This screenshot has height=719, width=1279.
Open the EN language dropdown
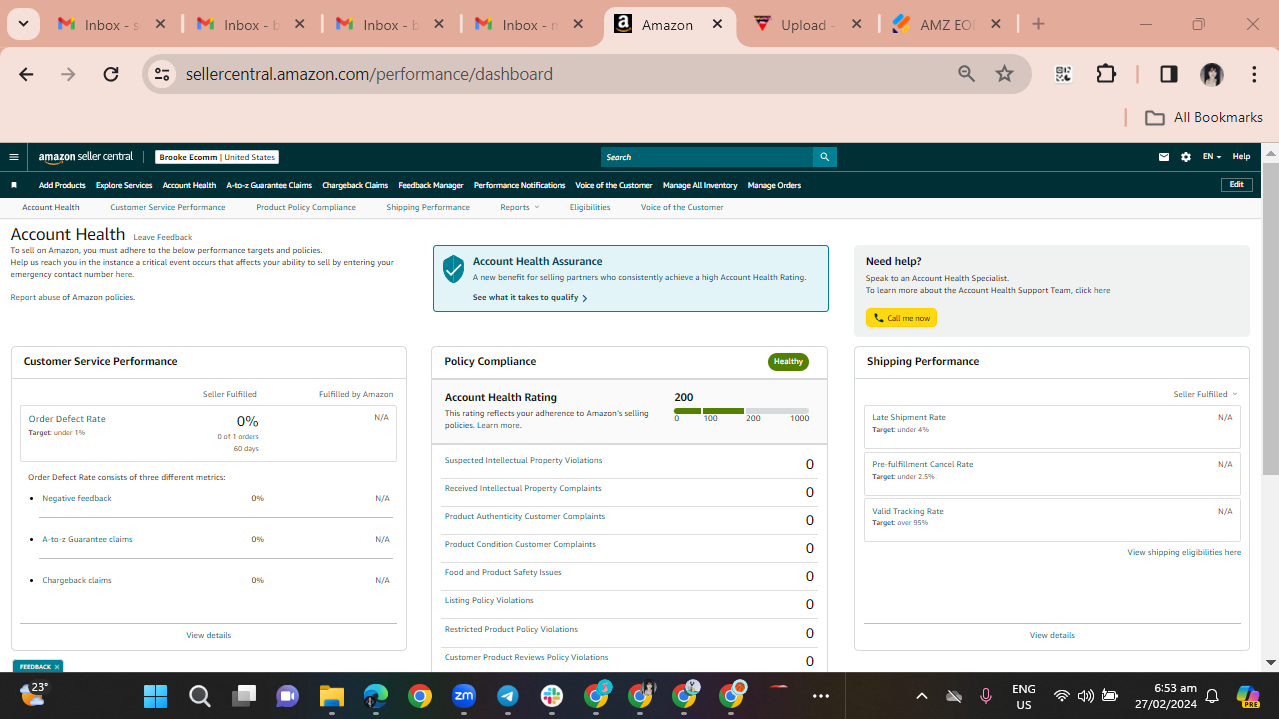point(1211,157)
